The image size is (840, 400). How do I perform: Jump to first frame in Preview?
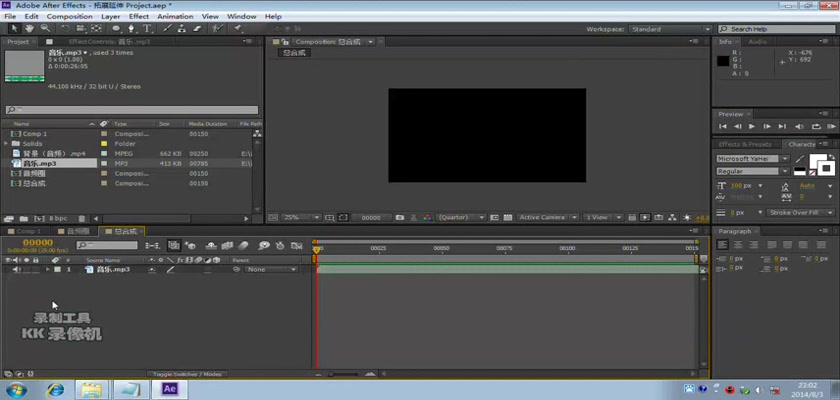point(723,126)
